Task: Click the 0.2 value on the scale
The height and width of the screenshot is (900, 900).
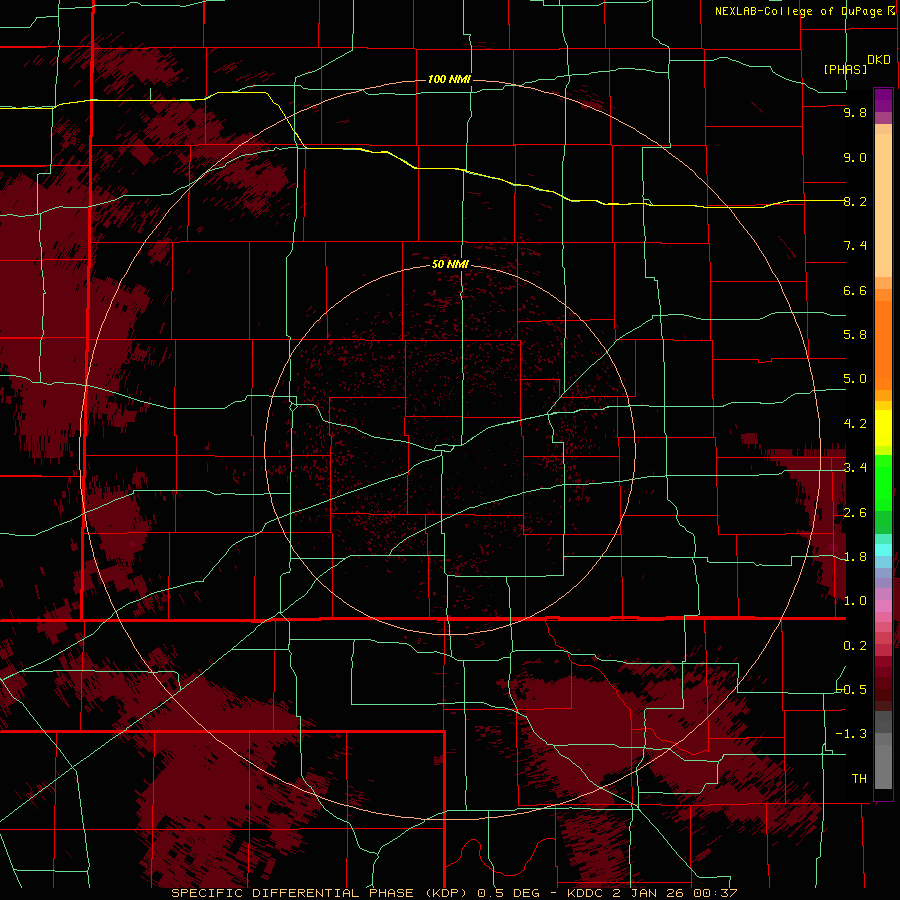Action: pos(855,646)
